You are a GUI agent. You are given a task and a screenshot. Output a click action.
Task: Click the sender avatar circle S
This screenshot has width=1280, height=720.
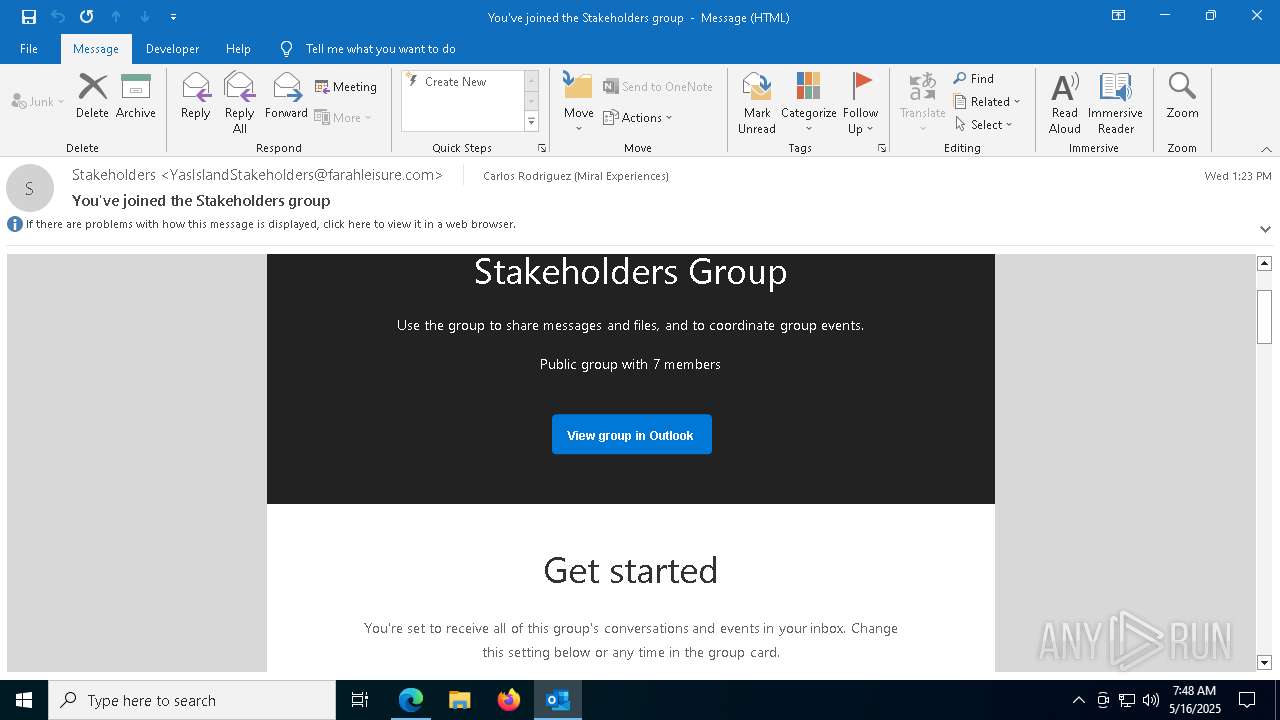click(x=30, y=188)
